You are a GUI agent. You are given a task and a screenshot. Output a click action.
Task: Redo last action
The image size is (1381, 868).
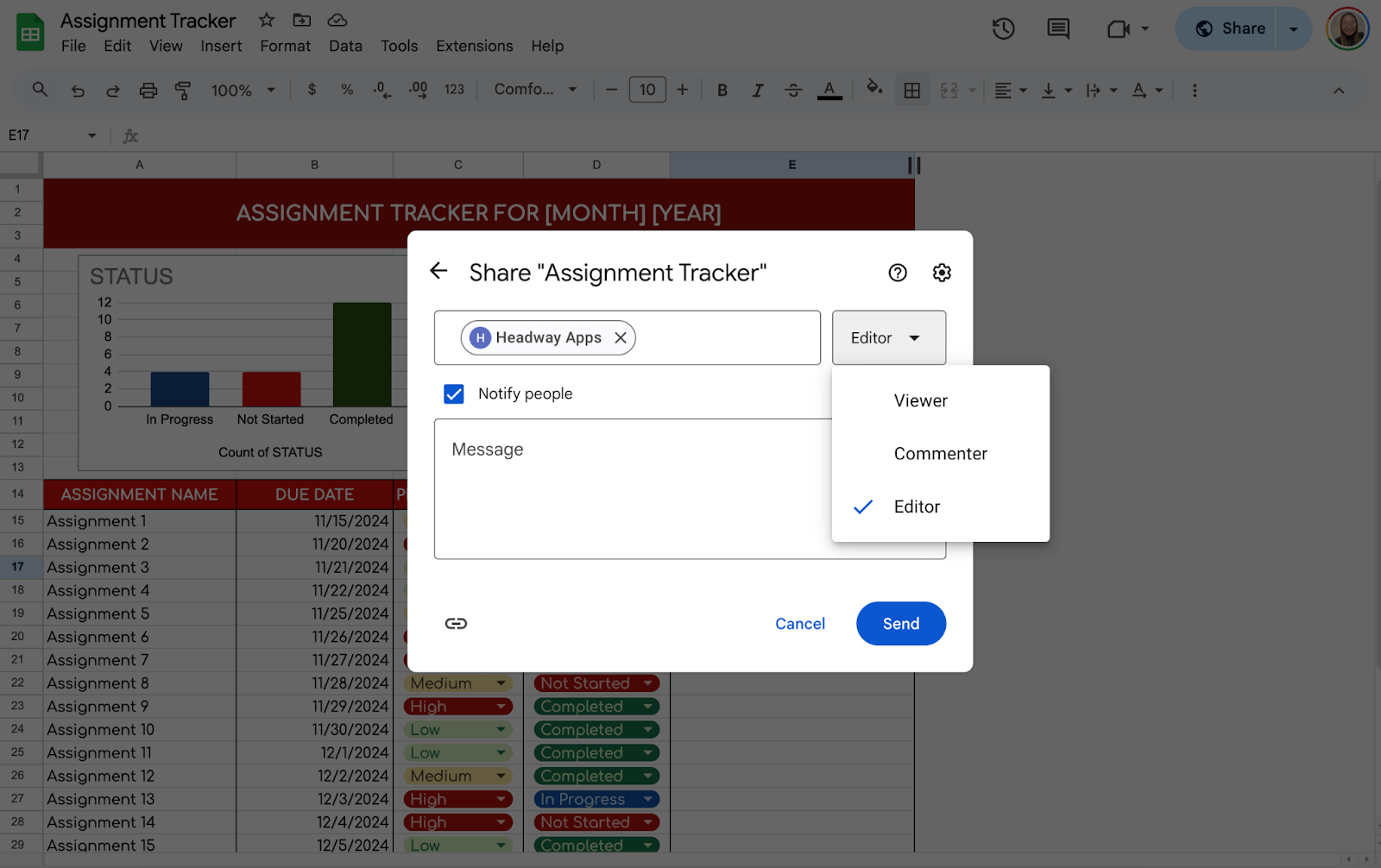tap(112, 90)
